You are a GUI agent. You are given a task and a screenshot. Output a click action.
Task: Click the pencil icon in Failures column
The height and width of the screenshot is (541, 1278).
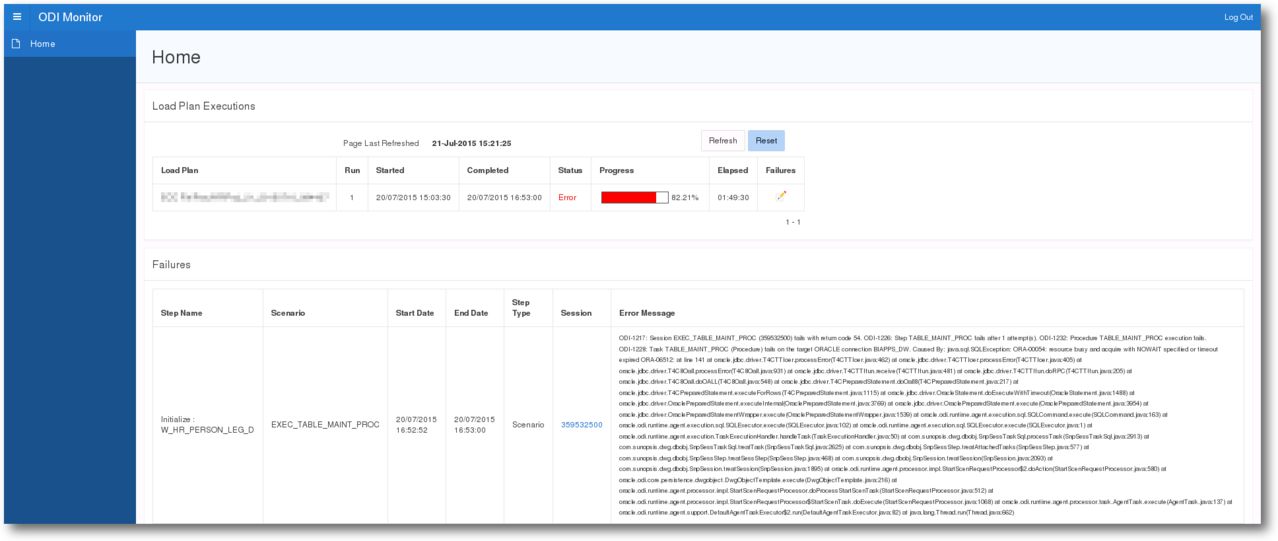tap(781, 196)
